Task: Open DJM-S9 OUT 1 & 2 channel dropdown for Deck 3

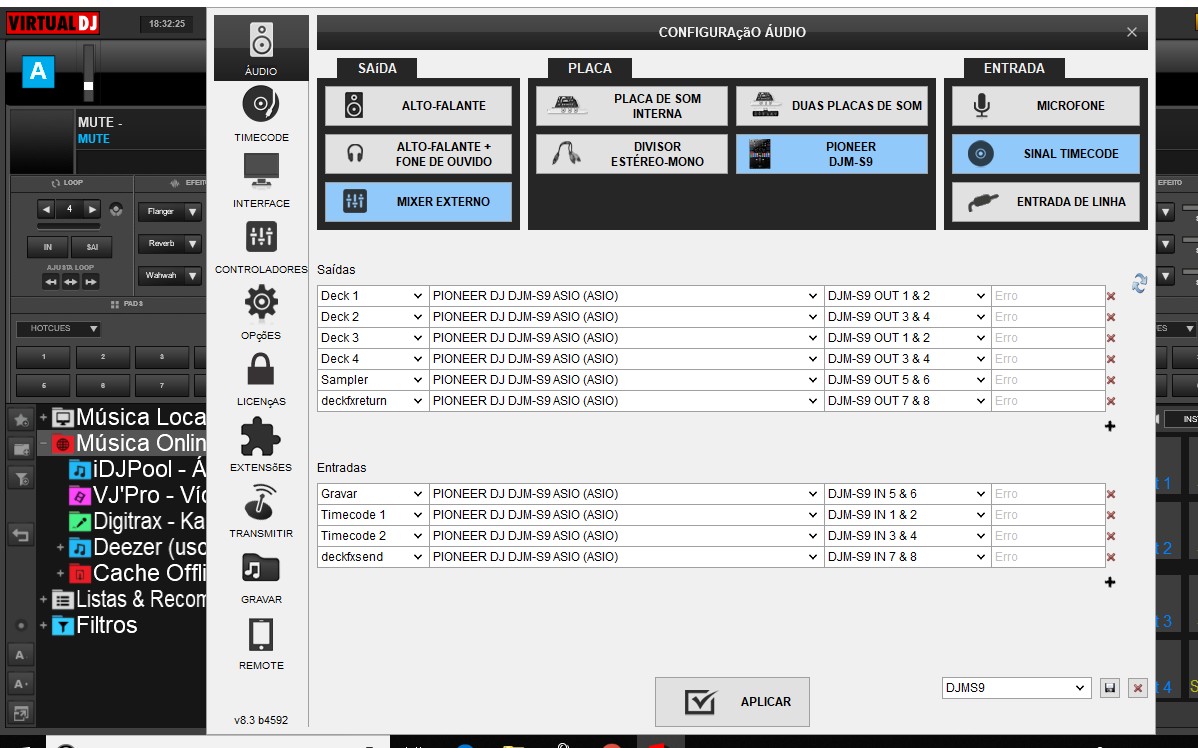Action: click(x=908, y=338)
